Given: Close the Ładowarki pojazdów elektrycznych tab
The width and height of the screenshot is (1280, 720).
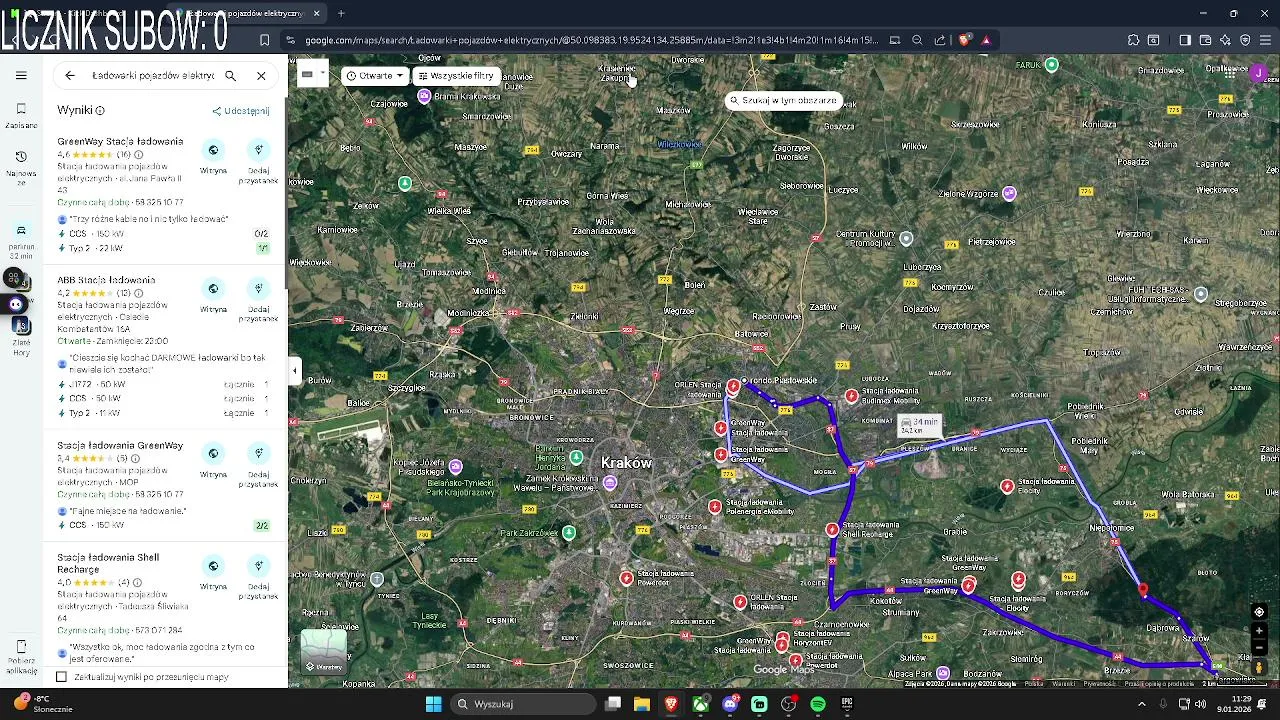Looking at the screenshot, I should (317, 13).
